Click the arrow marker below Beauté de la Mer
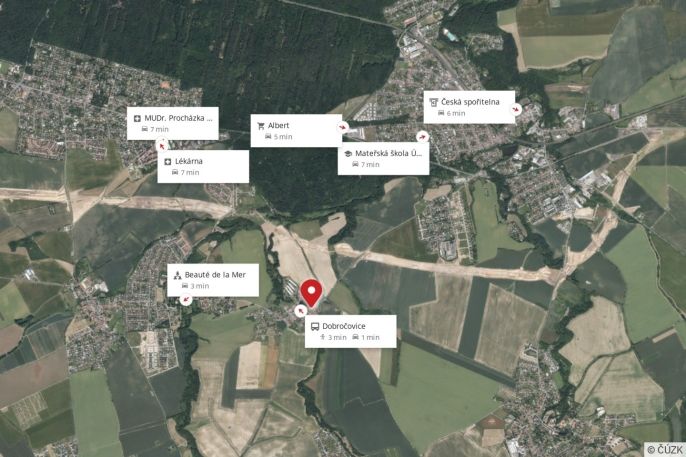Viewport: 686px width, 457px height. tap(186, 300)
